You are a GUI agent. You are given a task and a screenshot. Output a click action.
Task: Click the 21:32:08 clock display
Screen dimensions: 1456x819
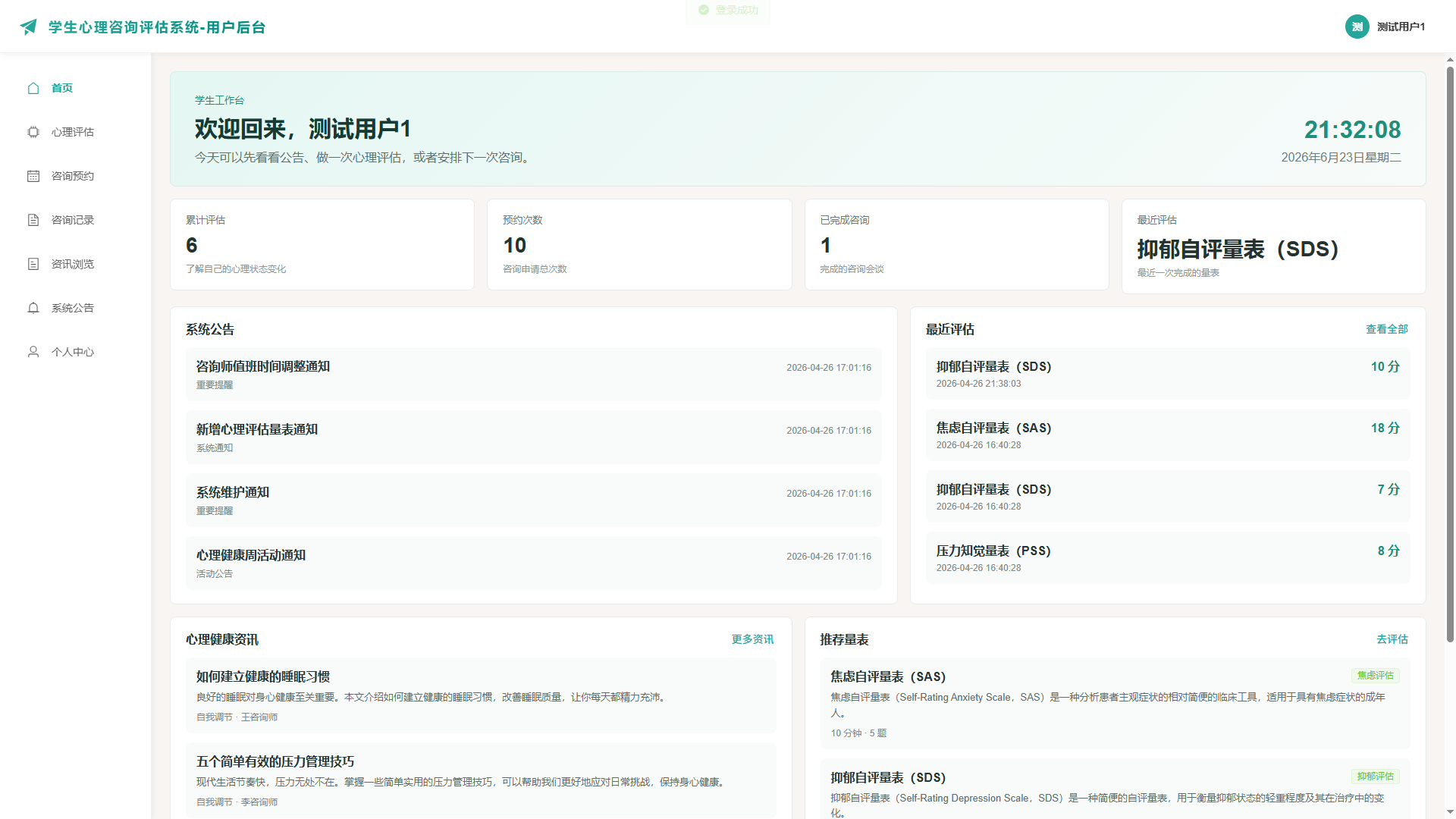coord(1352,130)
